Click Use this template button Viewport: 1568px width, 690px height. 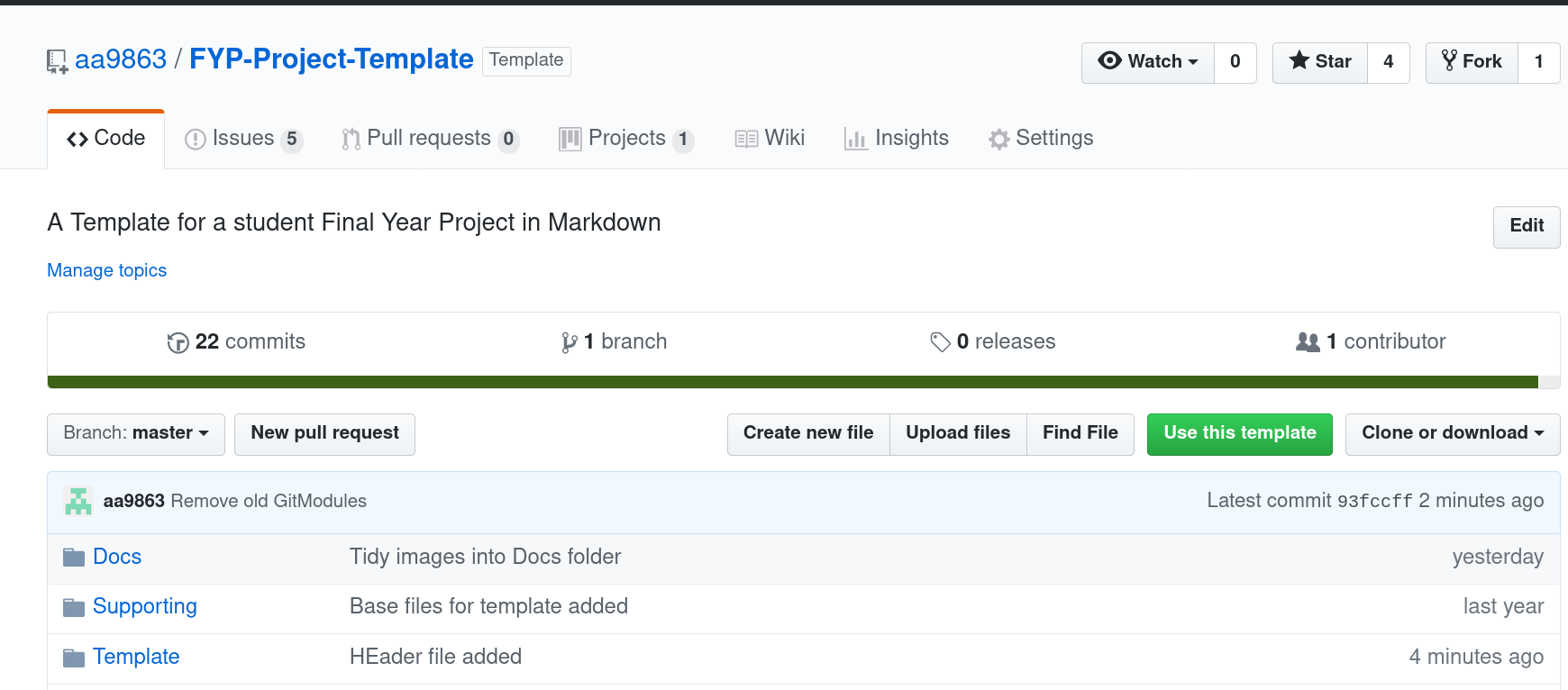tap(1240, 434)
